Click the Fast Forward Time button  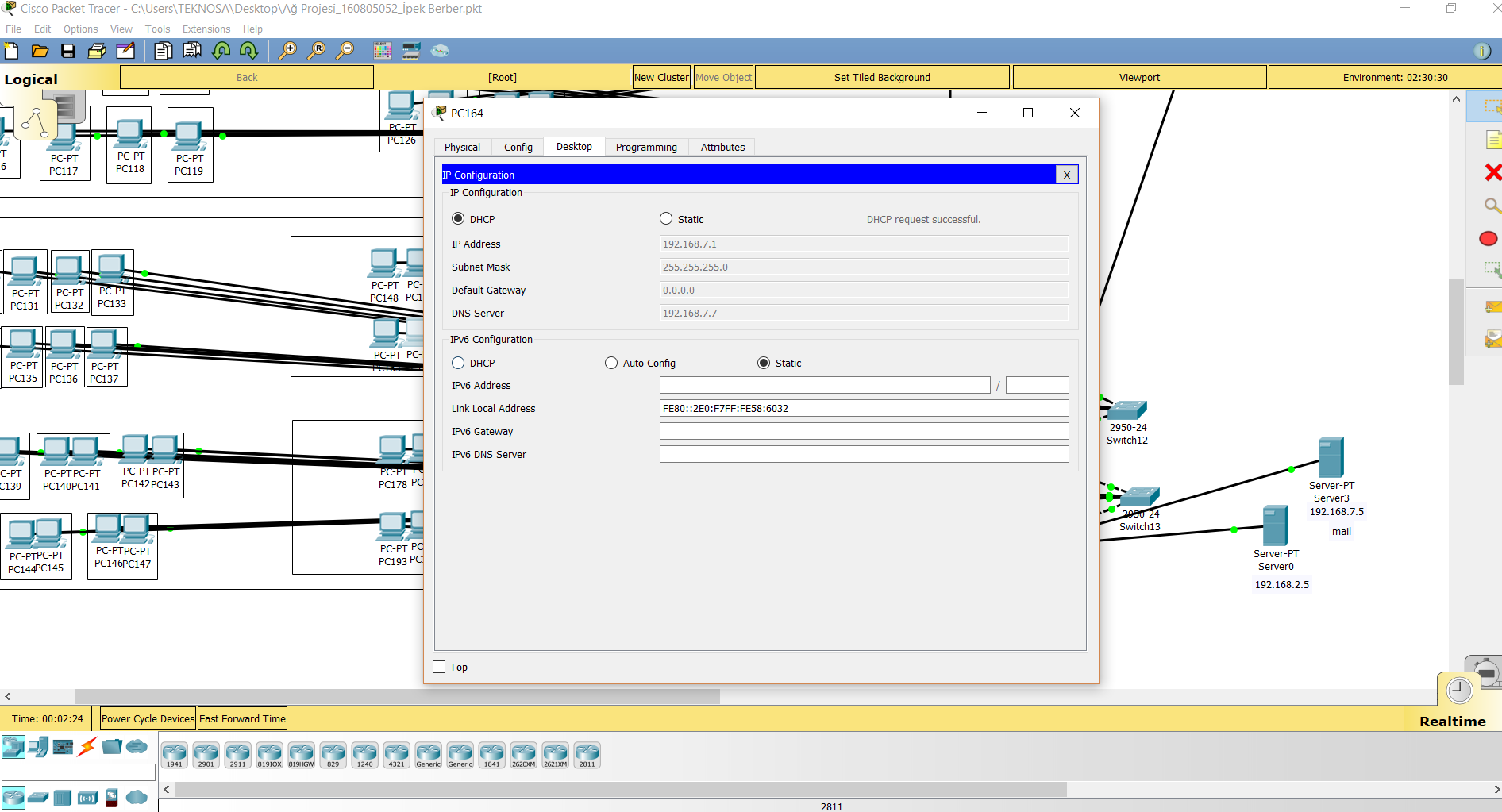pyautogui.click(x=242, y=718)
